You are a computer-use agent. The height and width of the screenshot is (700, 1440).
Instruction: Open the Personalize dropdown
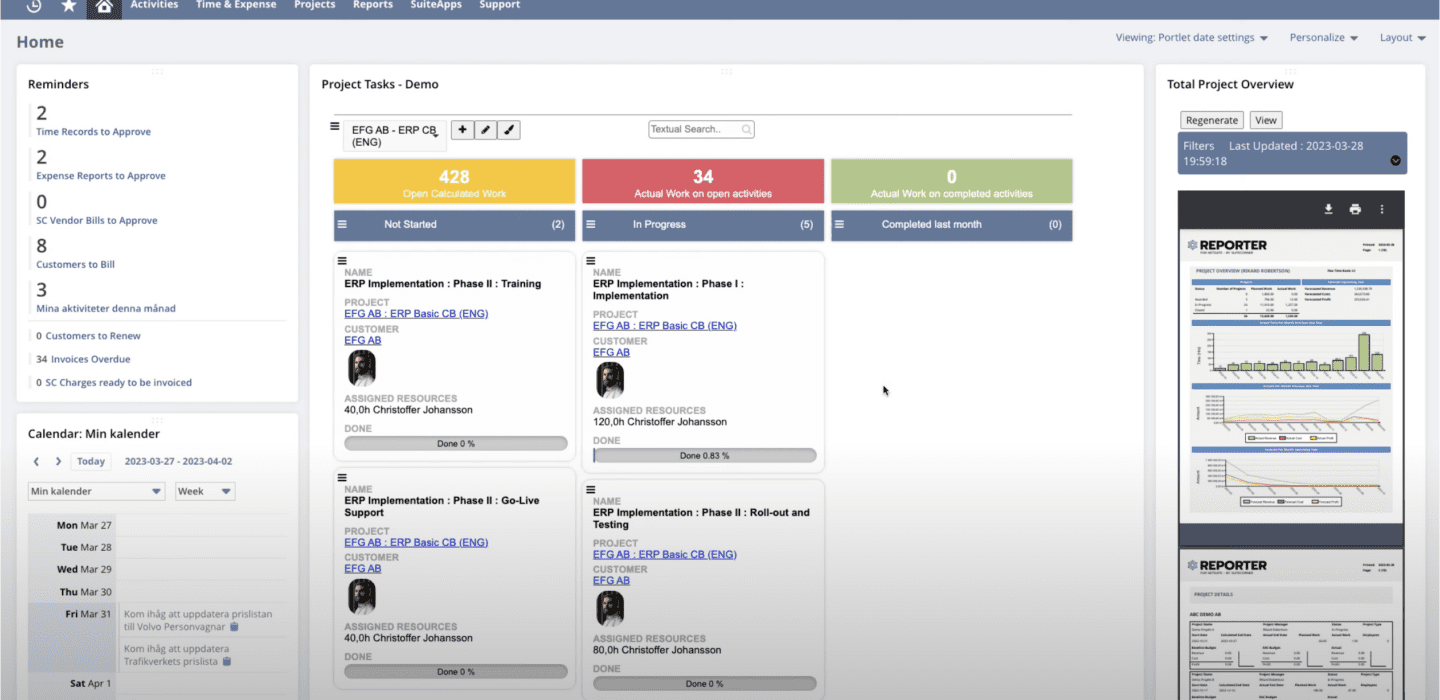pyautogui.click(x=1323, y=38)
